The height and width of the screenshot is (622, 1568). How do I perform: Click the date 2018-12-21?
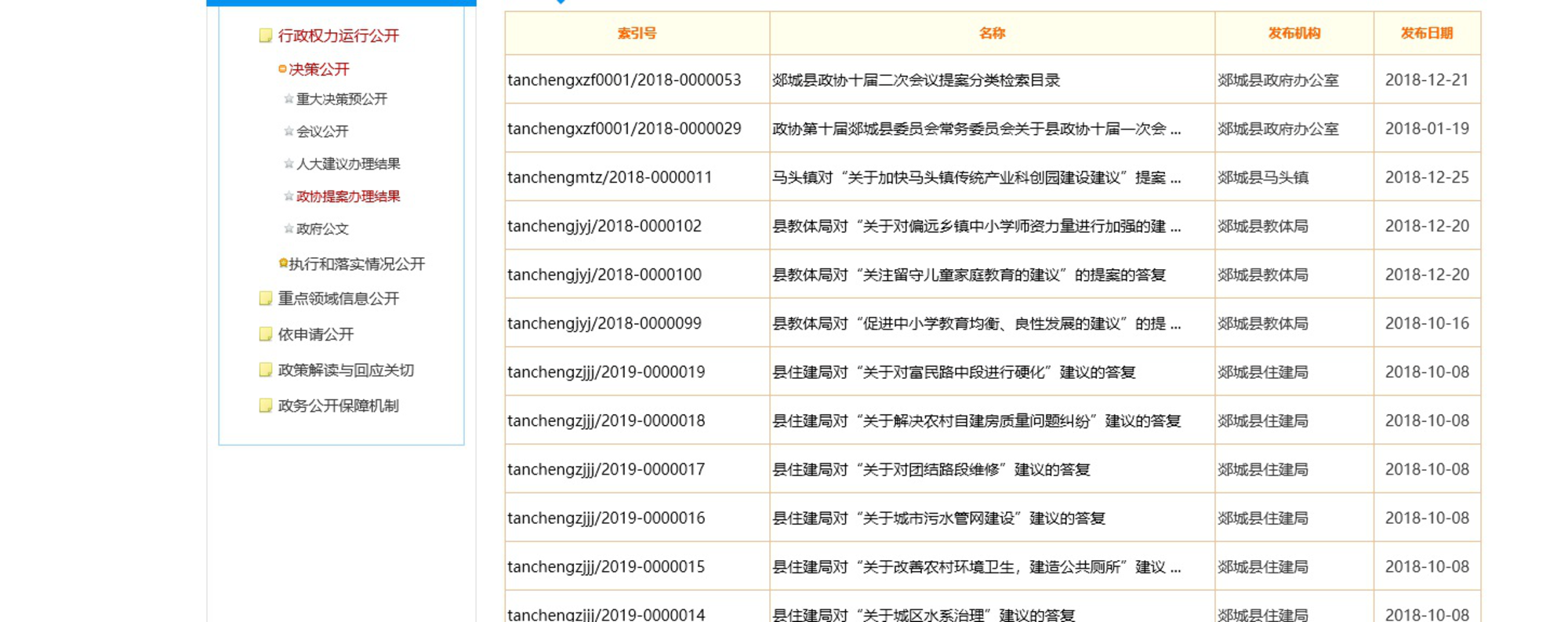click(1427, 80)
